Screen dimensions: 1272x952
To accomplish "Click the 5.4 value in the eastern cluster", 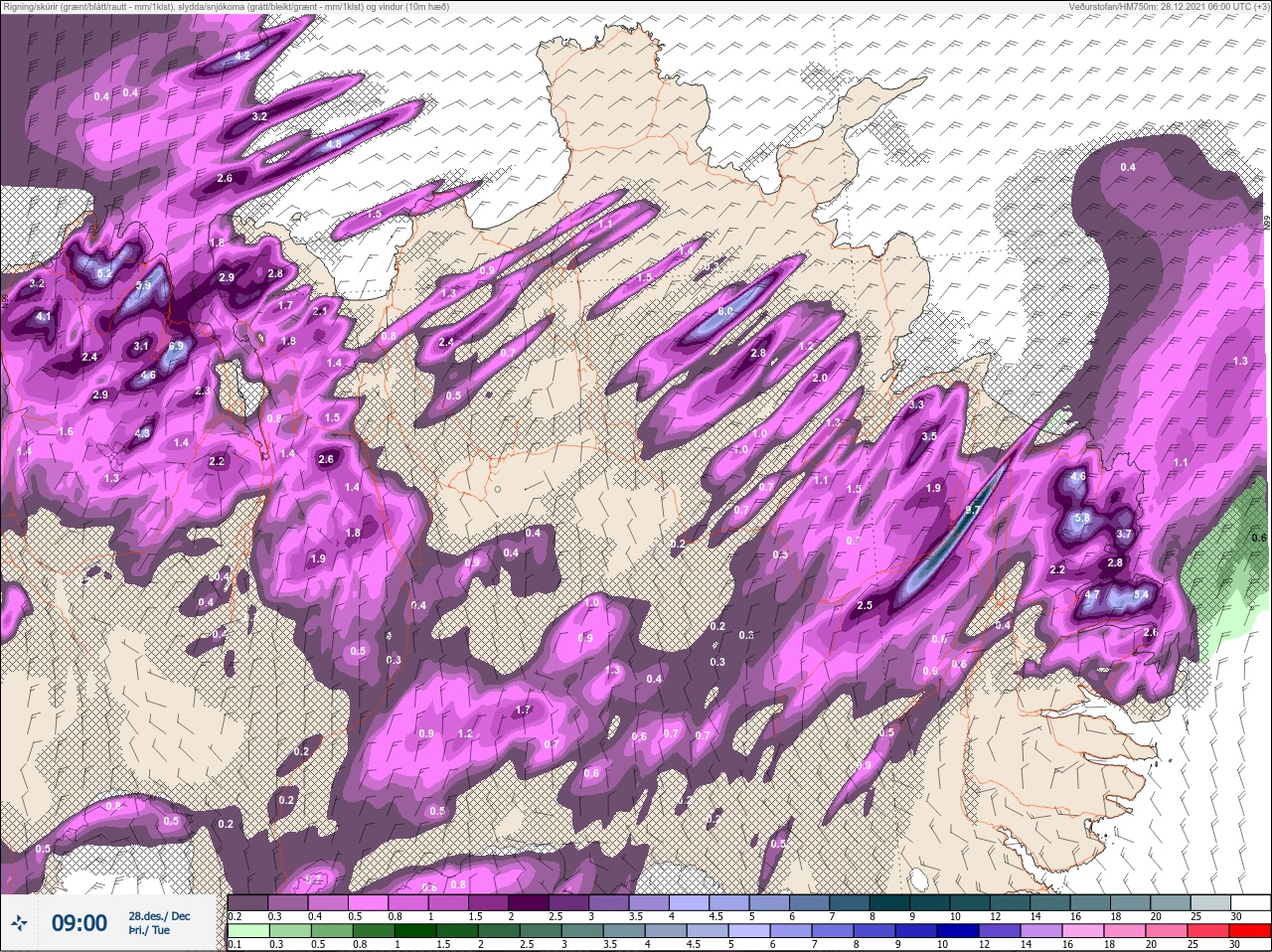I will pos(1141,595).
